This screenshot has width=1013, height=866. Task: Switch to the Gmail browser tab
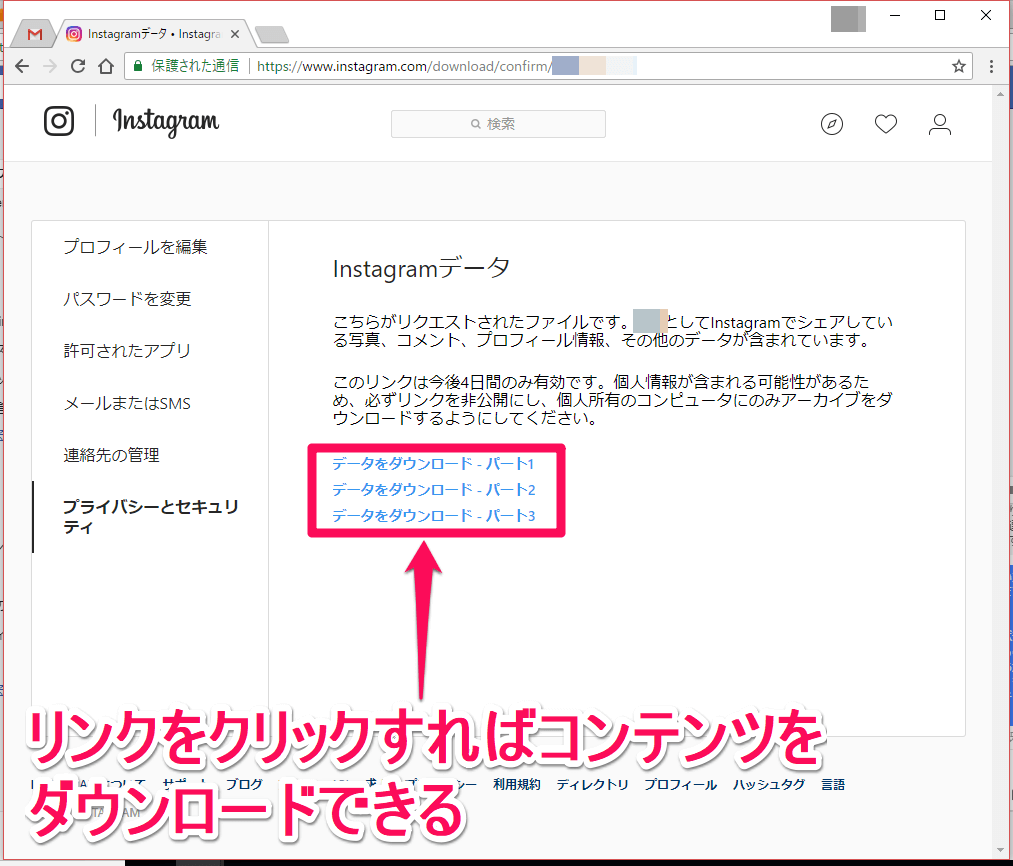(x=35, y=34)
